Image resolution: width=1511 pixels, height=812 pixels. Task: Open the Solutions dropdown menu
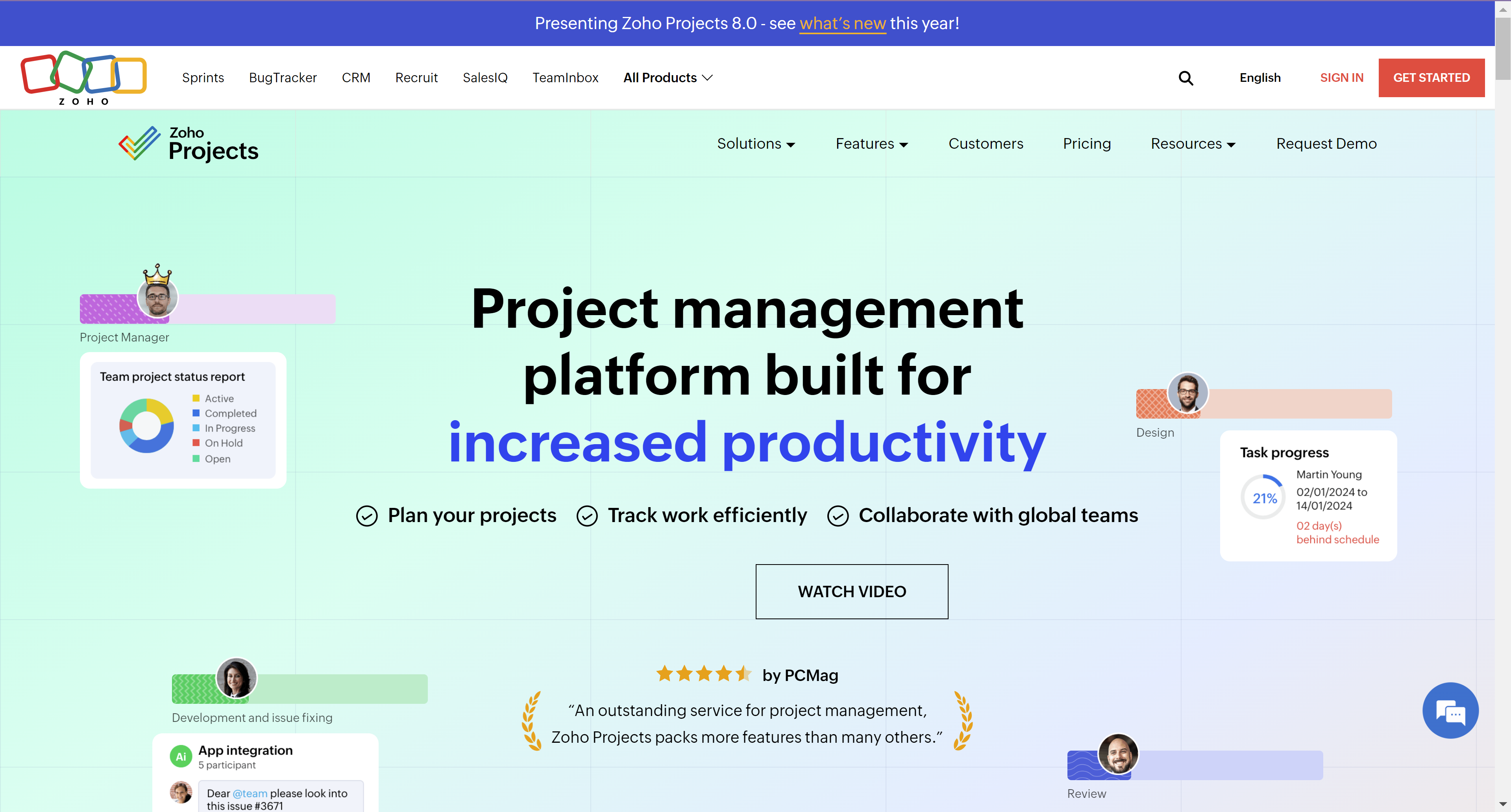click(x=756, y=144)
